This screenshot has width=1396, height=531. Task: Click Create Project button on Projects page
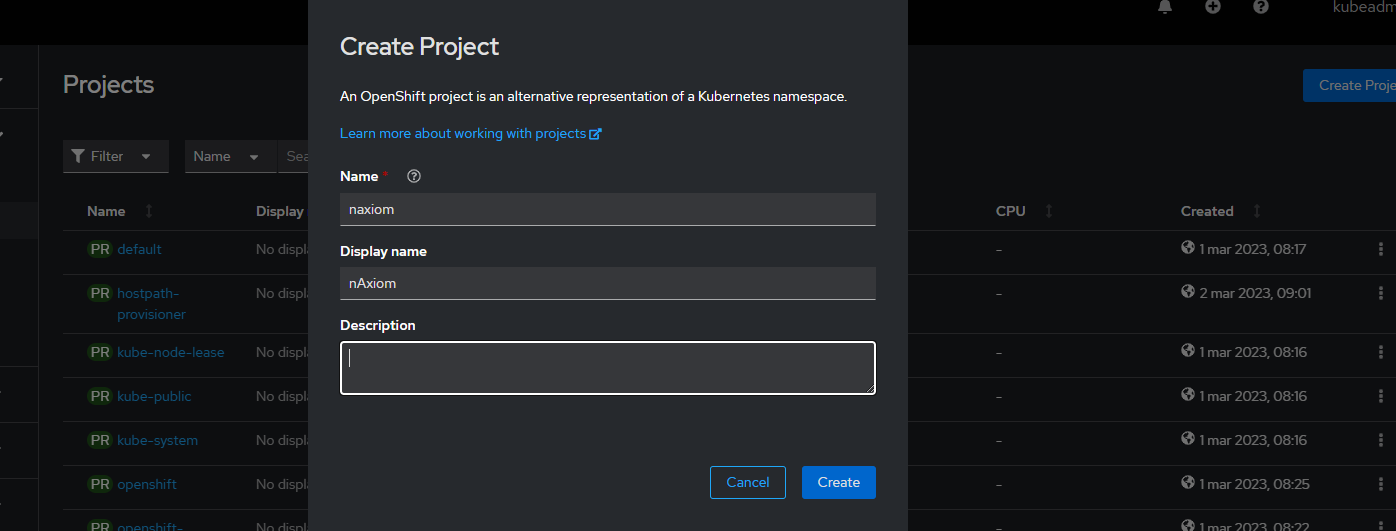point(1349,85)
